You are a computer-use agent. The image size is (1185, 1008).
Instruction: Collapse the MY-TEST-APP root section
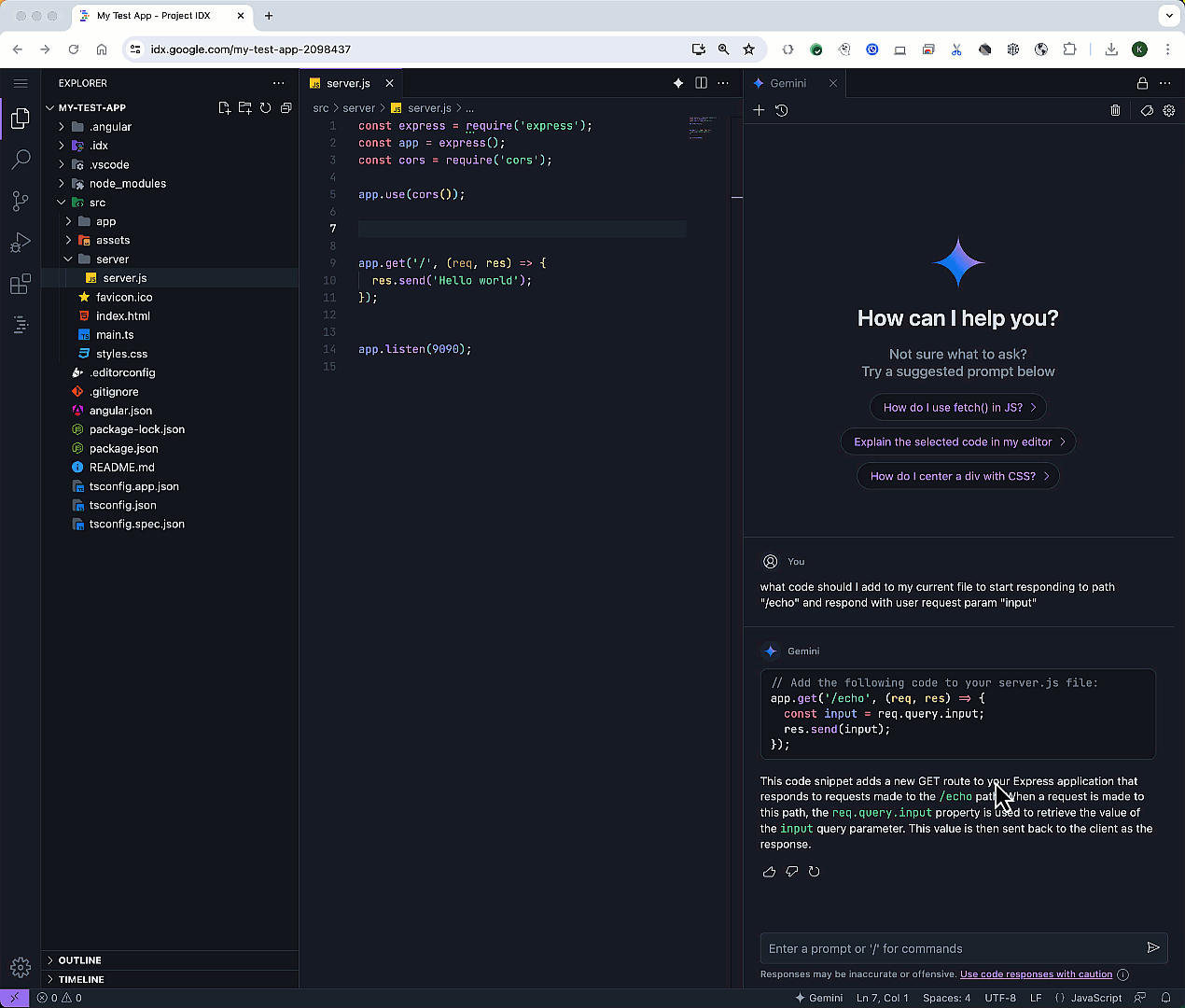click(x=91, y=108)
